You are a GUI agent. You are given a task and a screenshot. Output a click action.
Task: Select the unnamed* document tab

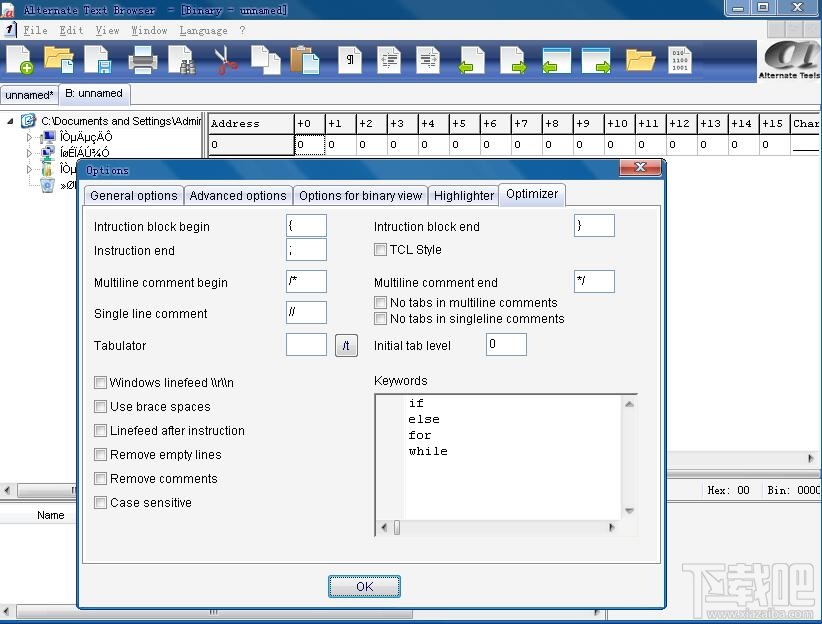[x=29, y=95]
